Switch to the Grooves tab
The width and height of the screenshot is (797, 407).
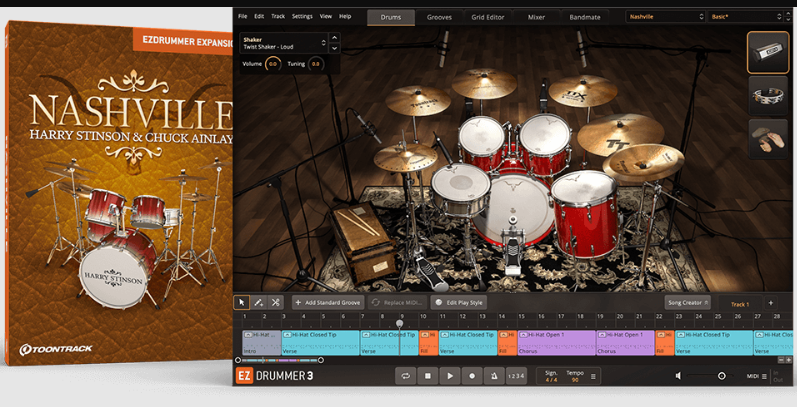point(439,17)
